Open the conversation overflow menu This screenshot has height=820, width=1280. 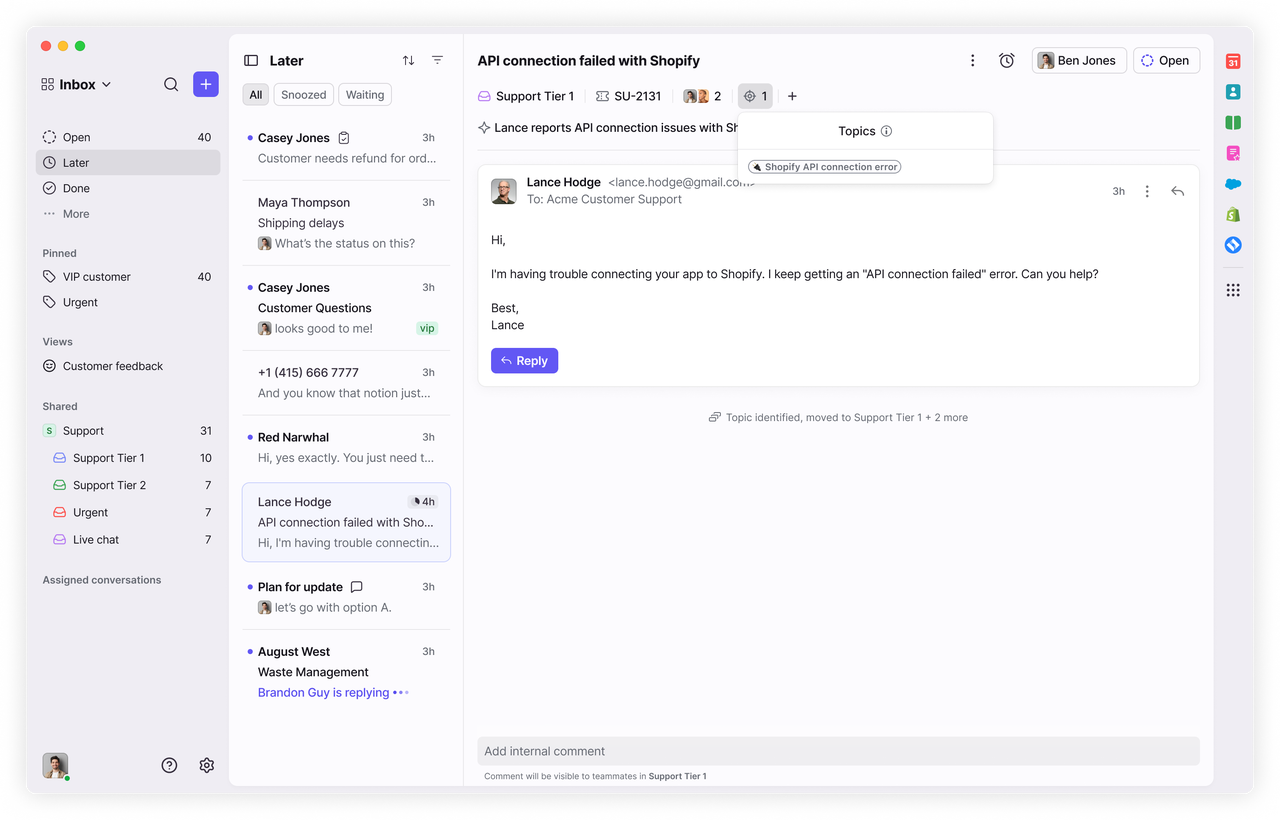(972, 60)
